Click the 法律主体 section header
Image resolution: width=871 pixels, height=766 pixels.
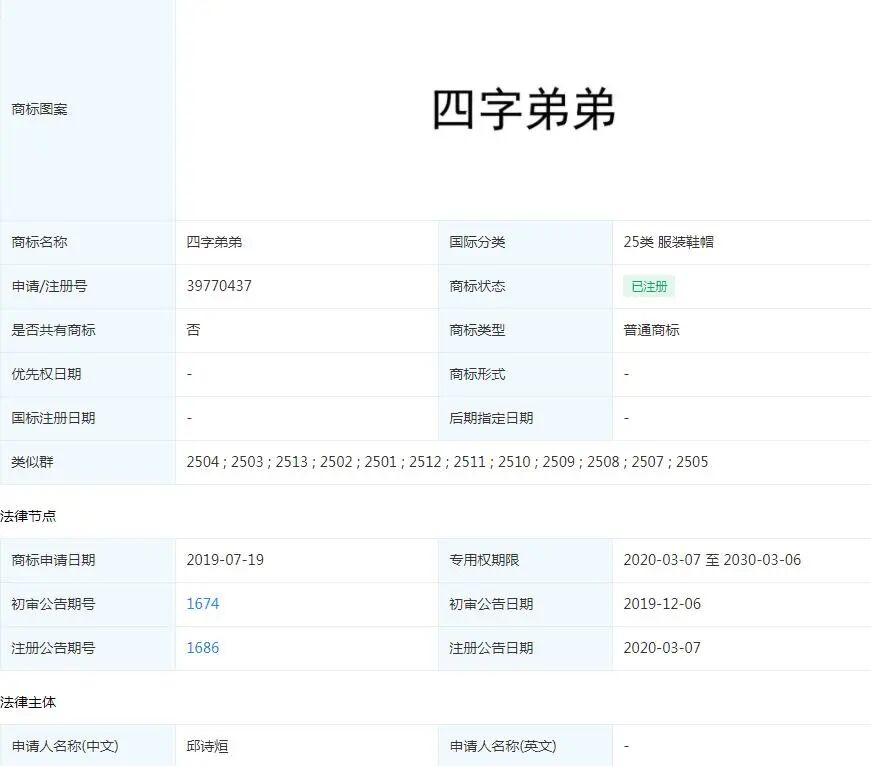pos(30,702)
